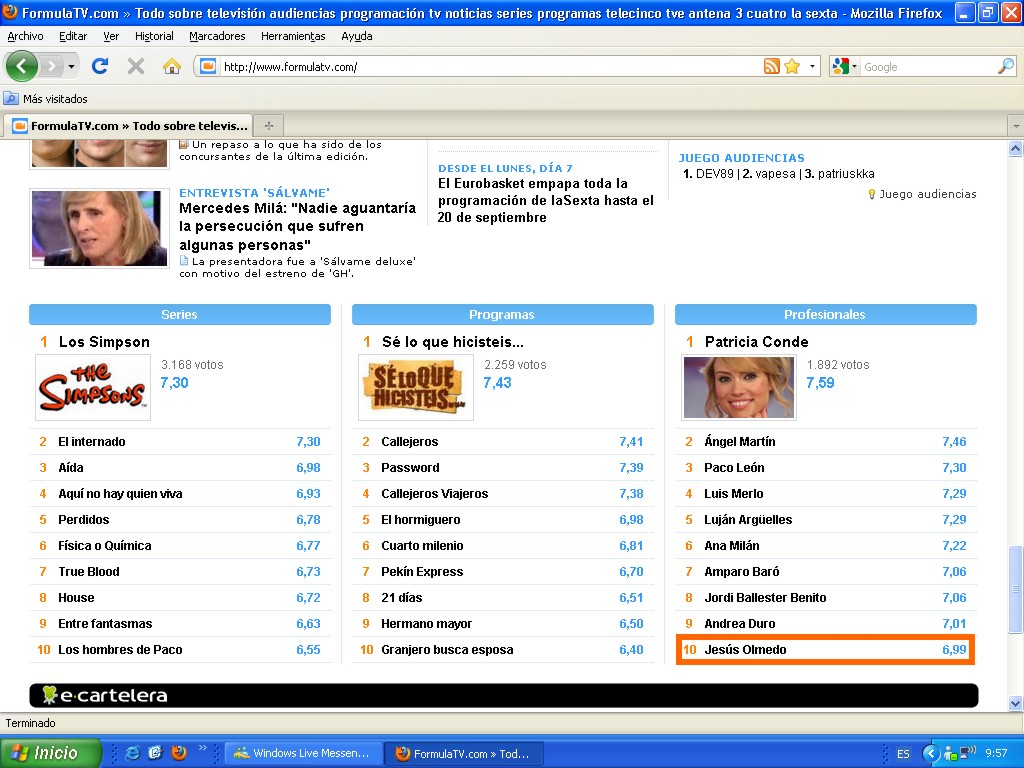The height and width of the screenshot is (768, 1024).
Task: Open the Herramientas menu
Action: 293,36
